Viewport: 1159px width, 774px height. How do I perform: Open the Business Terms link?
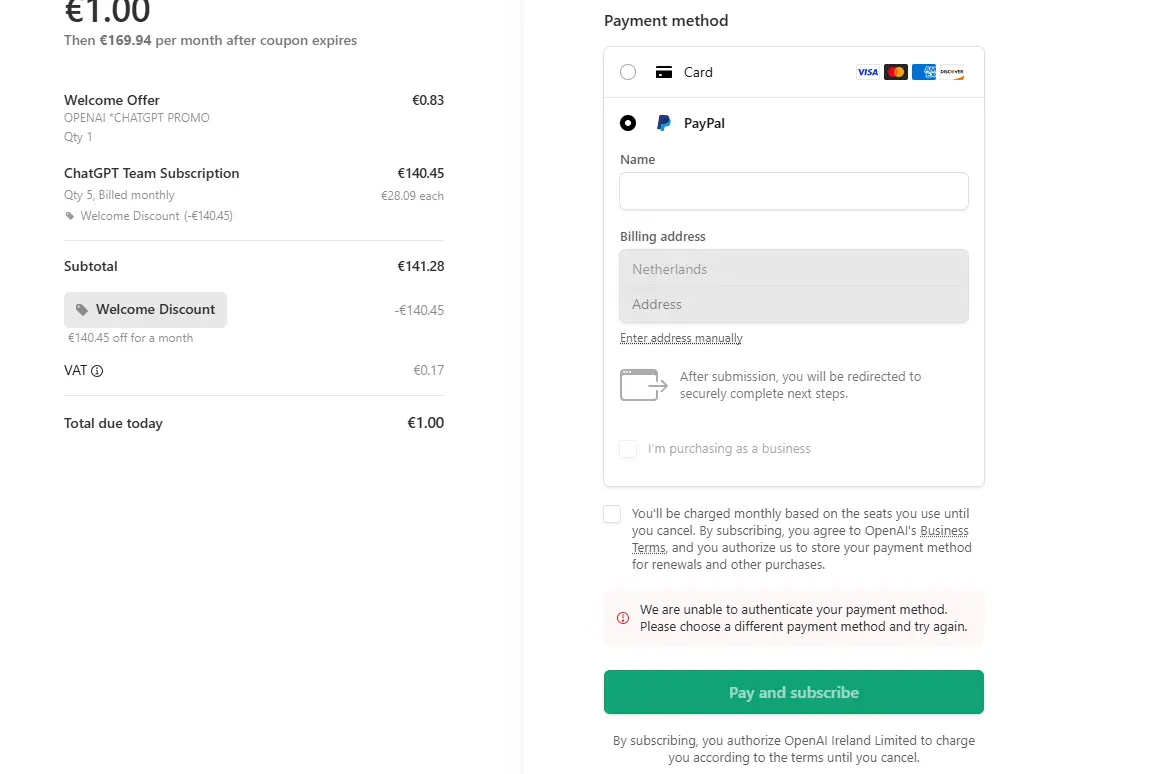coord(800,539)
